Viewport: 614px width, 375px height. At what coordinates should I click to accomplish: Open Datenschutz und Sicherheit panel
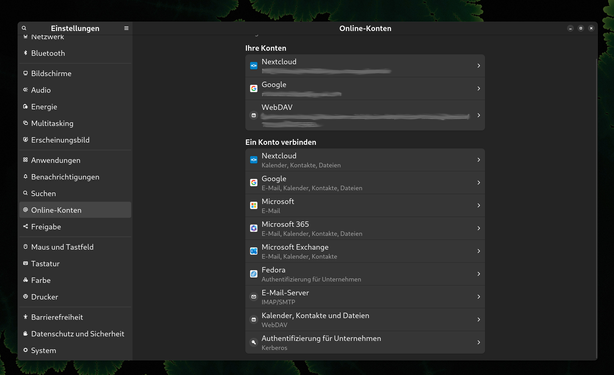click(75, 334)
